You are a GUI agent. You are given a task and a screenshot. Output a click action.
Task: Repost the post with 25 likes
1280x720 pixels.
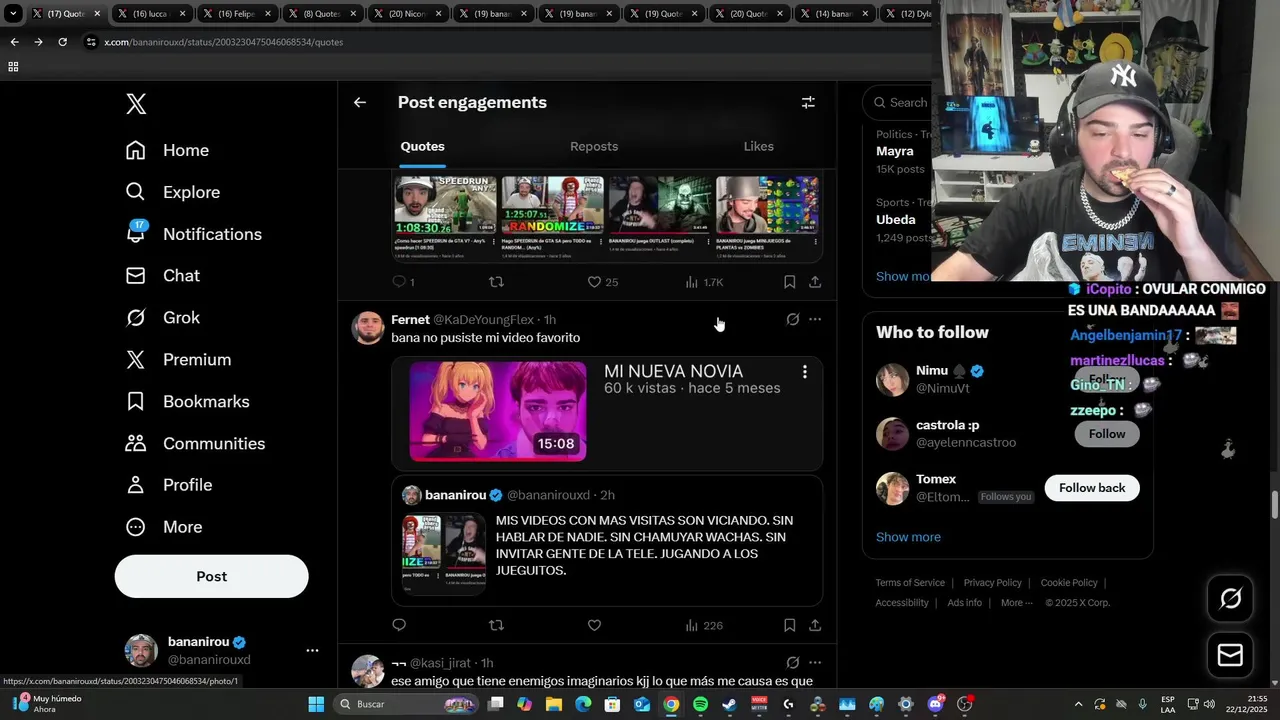click(496, 282)
